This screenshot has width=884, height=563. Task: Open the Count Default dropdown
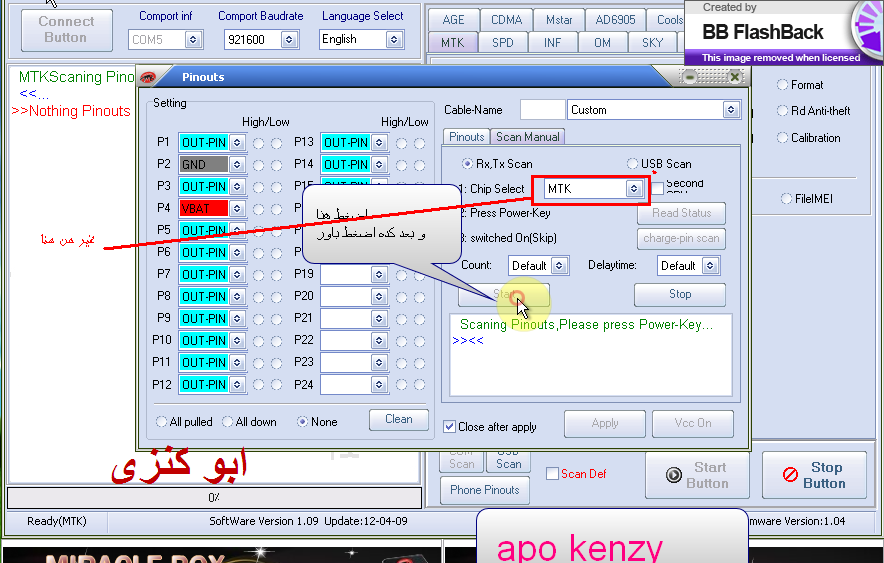tap(559, 266)
